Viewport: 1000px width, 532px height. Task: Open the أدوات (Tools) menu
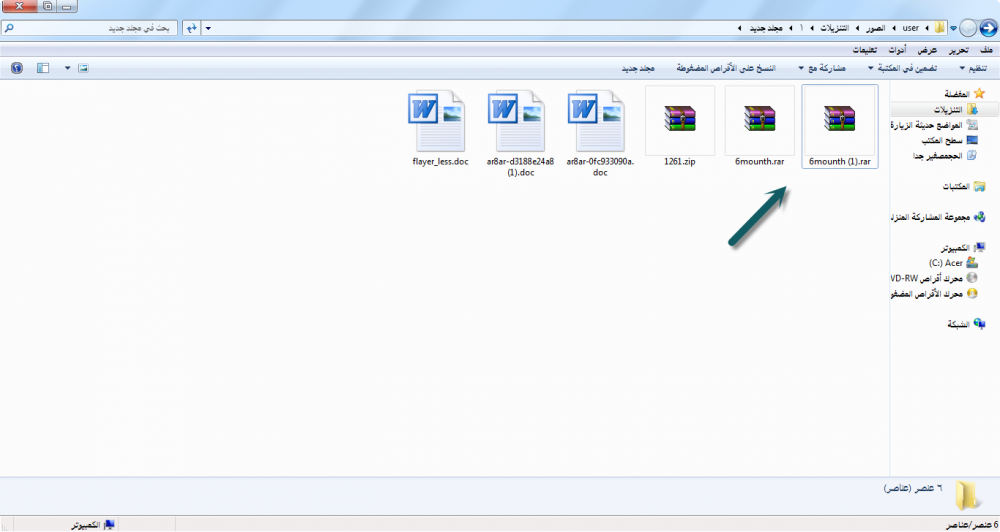(898, 50)
